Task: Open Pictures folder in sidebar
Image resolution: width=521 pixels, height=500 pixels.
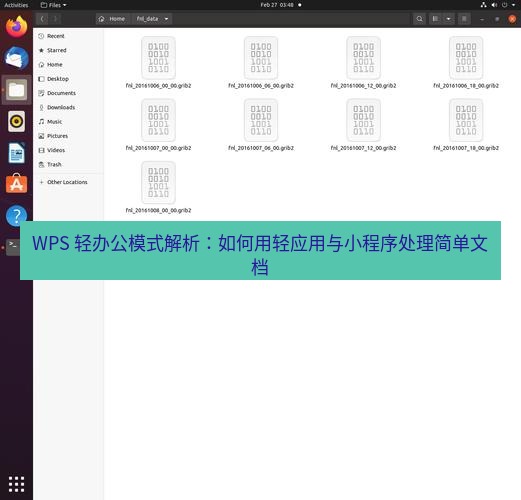Action: 68,136
